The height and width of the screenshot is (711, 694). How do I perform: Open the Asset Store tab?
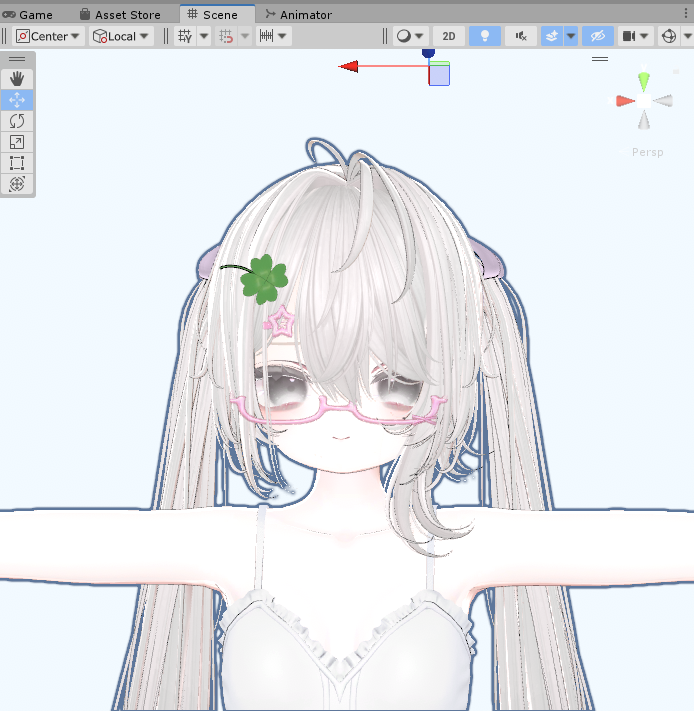121,15
